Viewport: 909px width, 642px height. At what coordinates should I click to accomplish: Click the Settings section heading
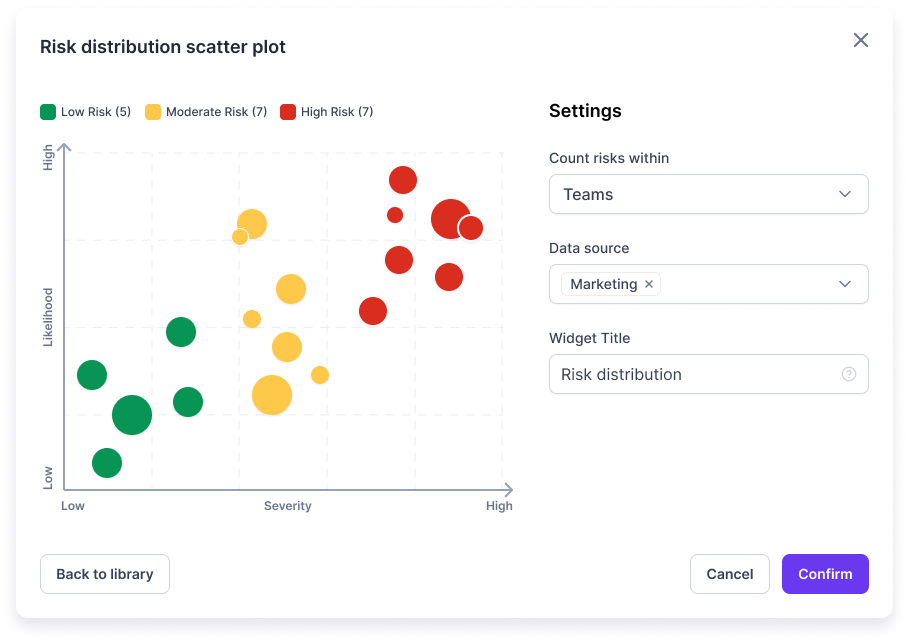point(583,111)
